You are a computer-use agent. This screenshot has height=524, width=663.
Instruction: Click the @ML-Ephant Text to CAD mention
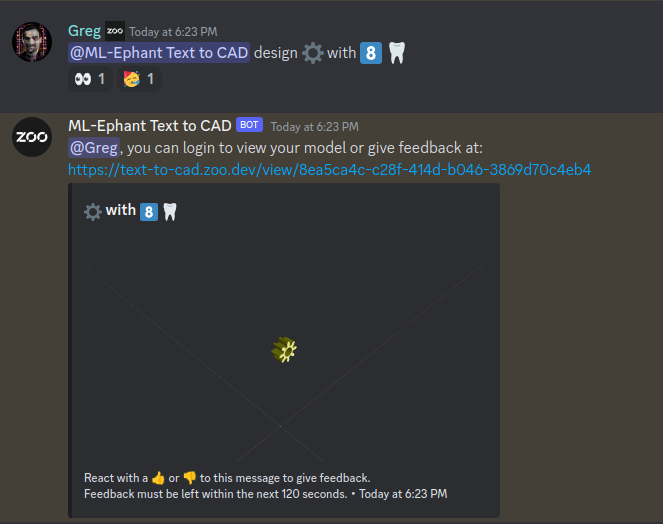point(159,53)
